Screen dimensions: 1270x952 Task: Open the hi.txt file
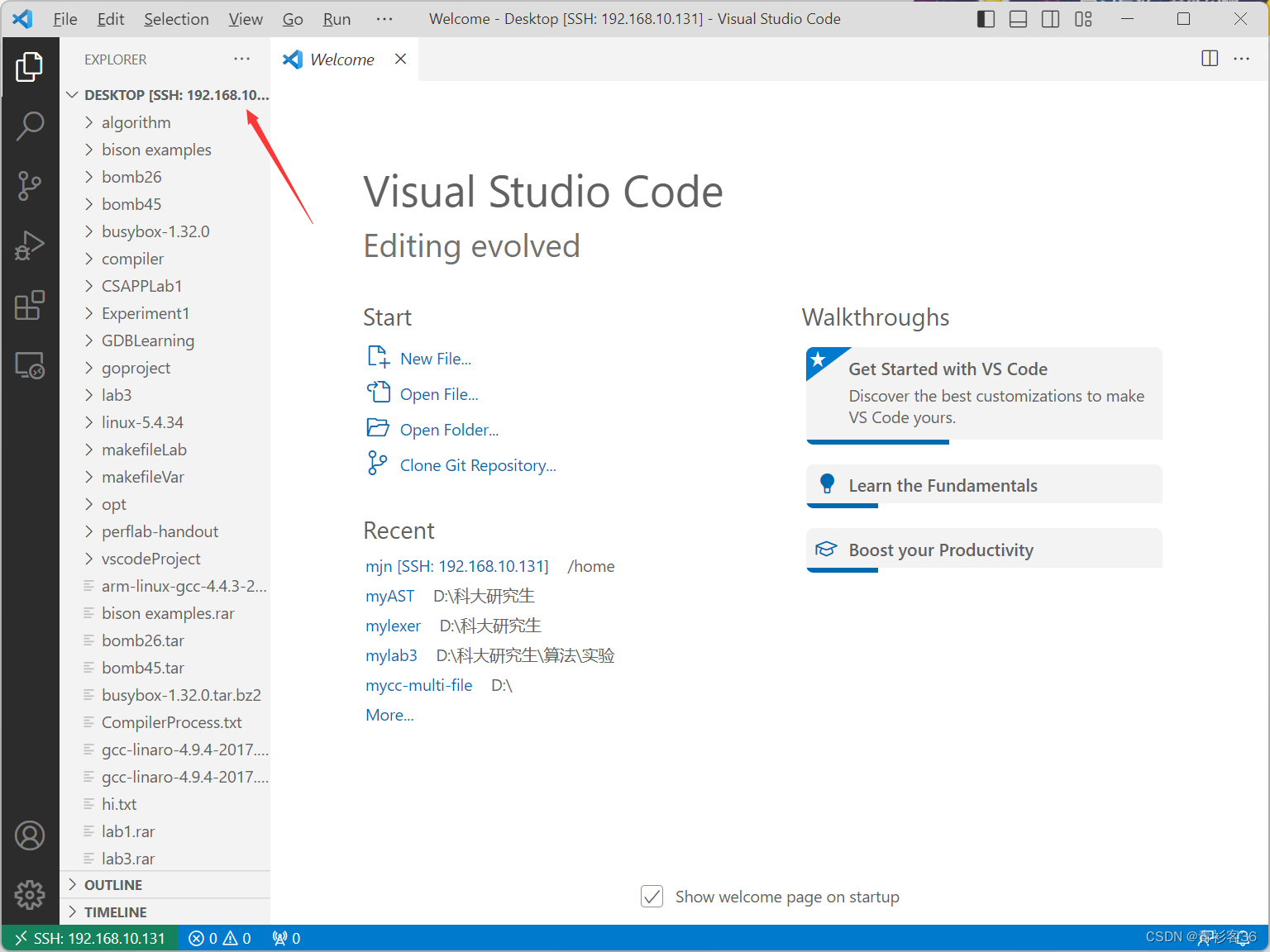click(165, 804)
